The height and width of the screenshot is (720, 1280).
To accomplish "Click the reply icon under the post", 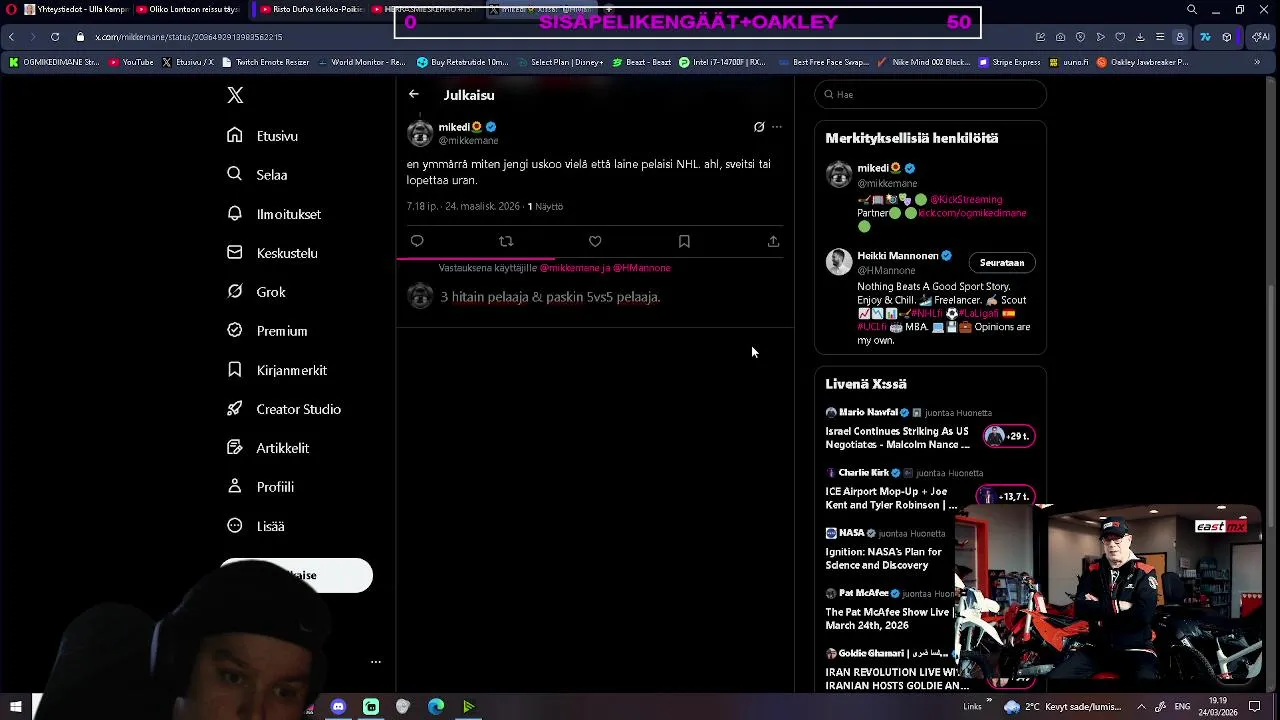I will tap(417, 241).
